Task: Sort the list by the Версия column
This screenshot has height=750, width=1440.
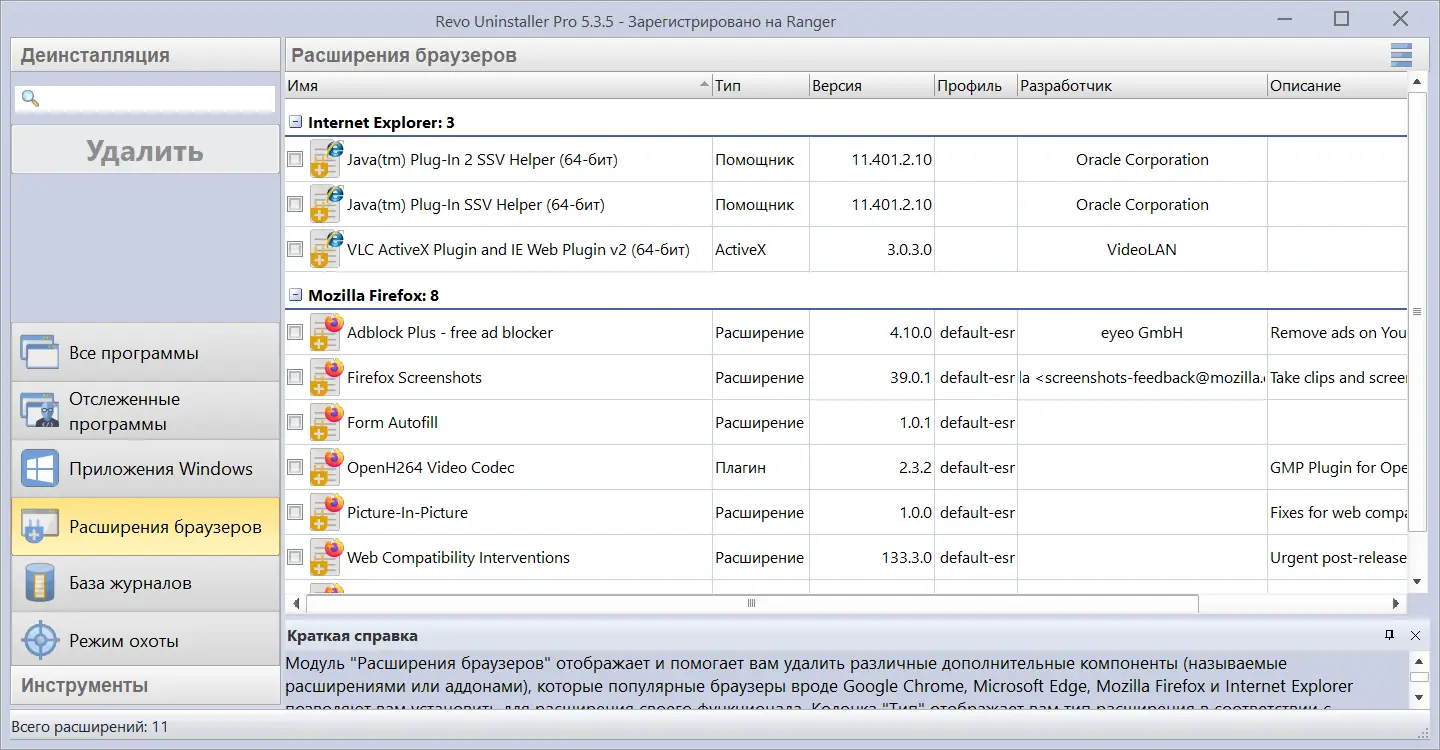Action: click(x=870, y=86)
